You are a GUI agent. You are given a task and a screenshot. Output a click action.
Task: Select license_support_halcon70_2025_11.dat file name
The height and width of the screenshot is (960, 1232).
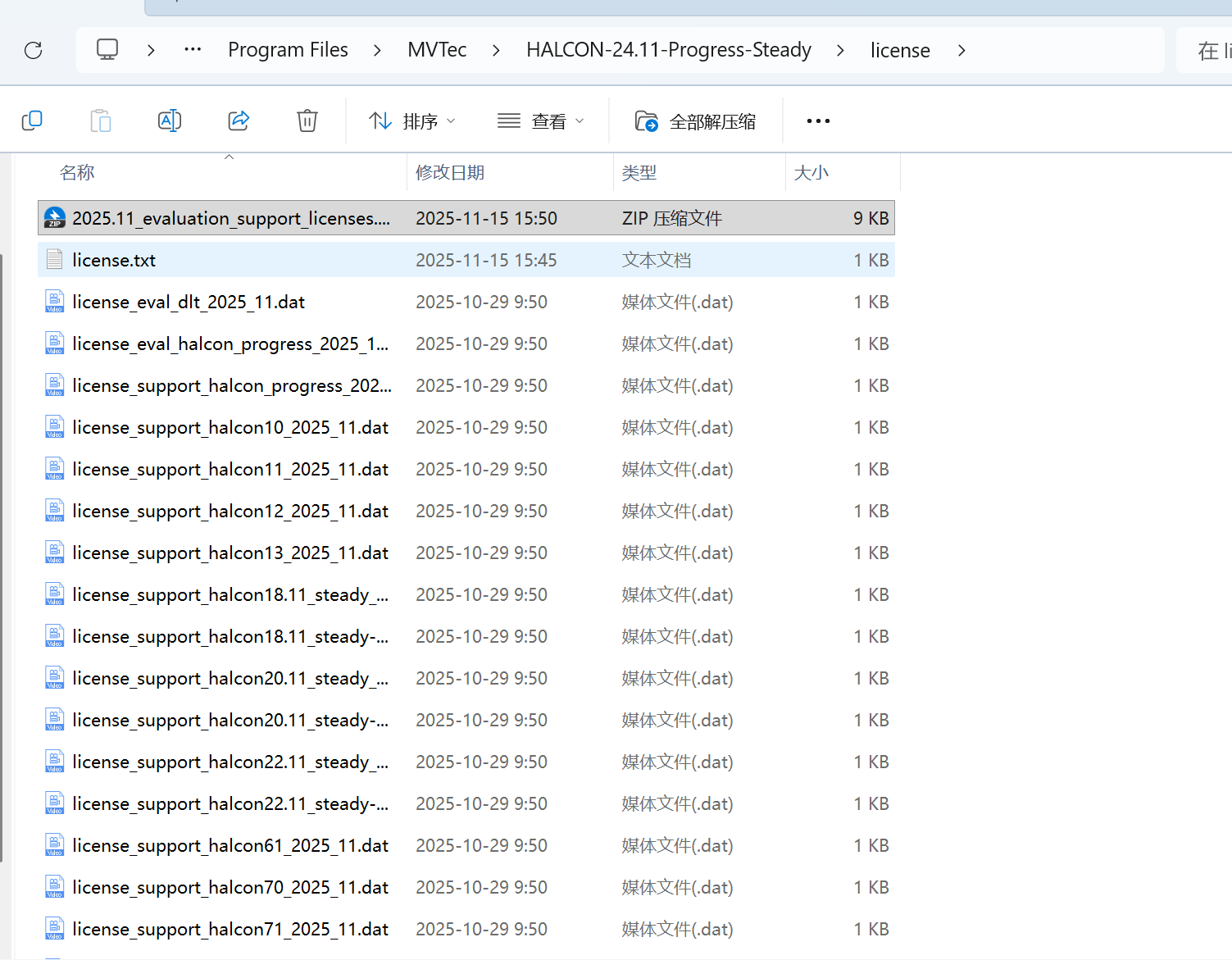(x=230, y=887)
